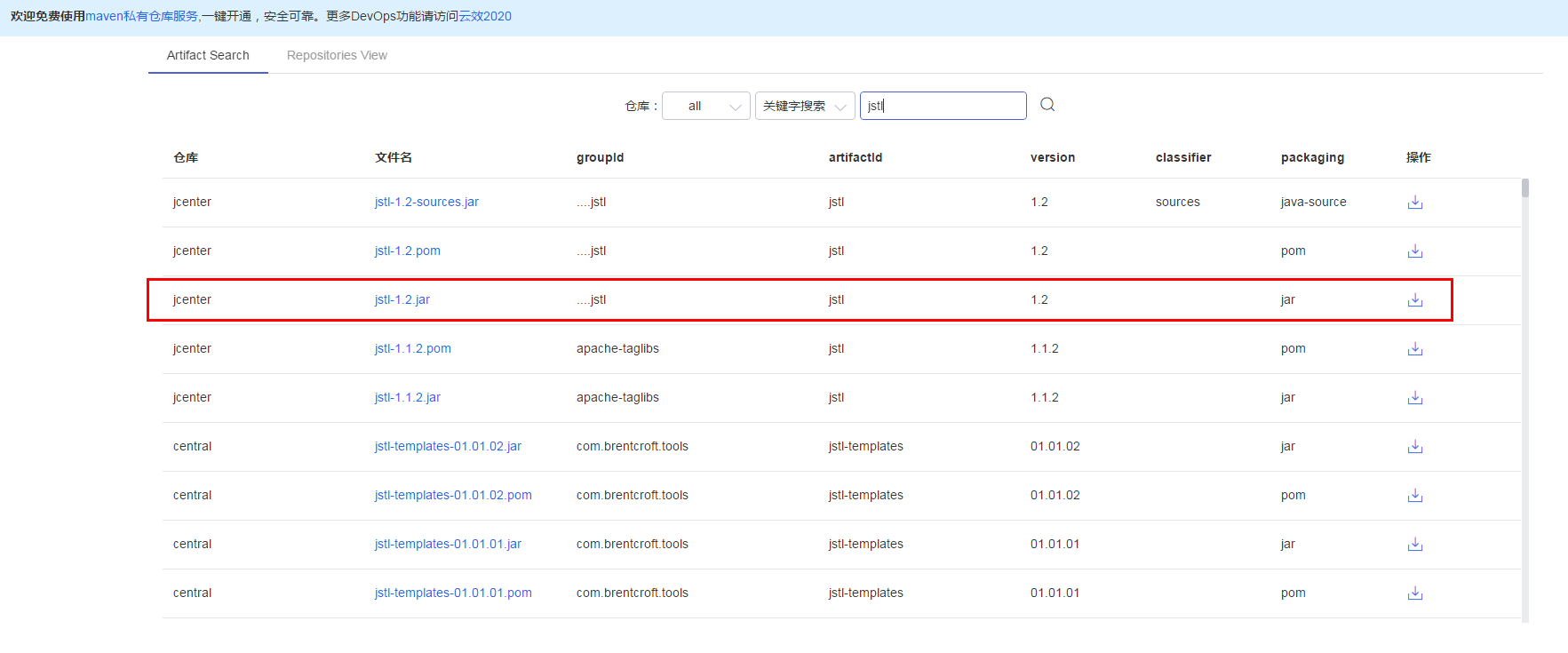Viewport: 1568px width, 653px height.
Task: Click download icon for jstl-1.2.pom
Action: (x=1415, y=251)
